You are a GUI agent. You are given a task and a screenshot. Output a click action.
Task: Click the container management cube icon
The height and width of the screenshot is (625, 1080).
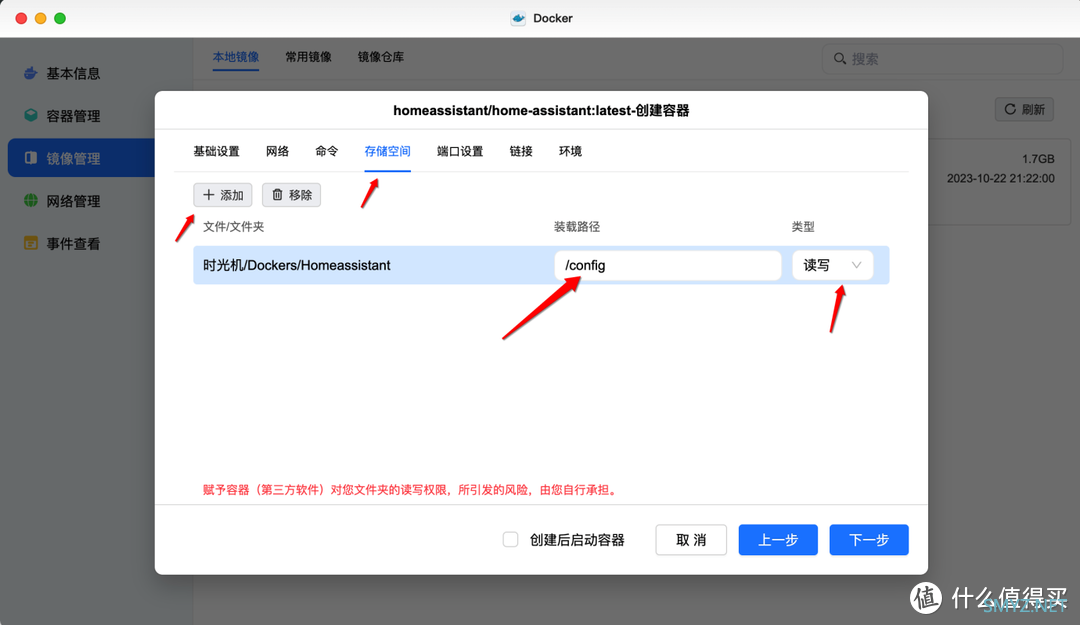(31, 116)
